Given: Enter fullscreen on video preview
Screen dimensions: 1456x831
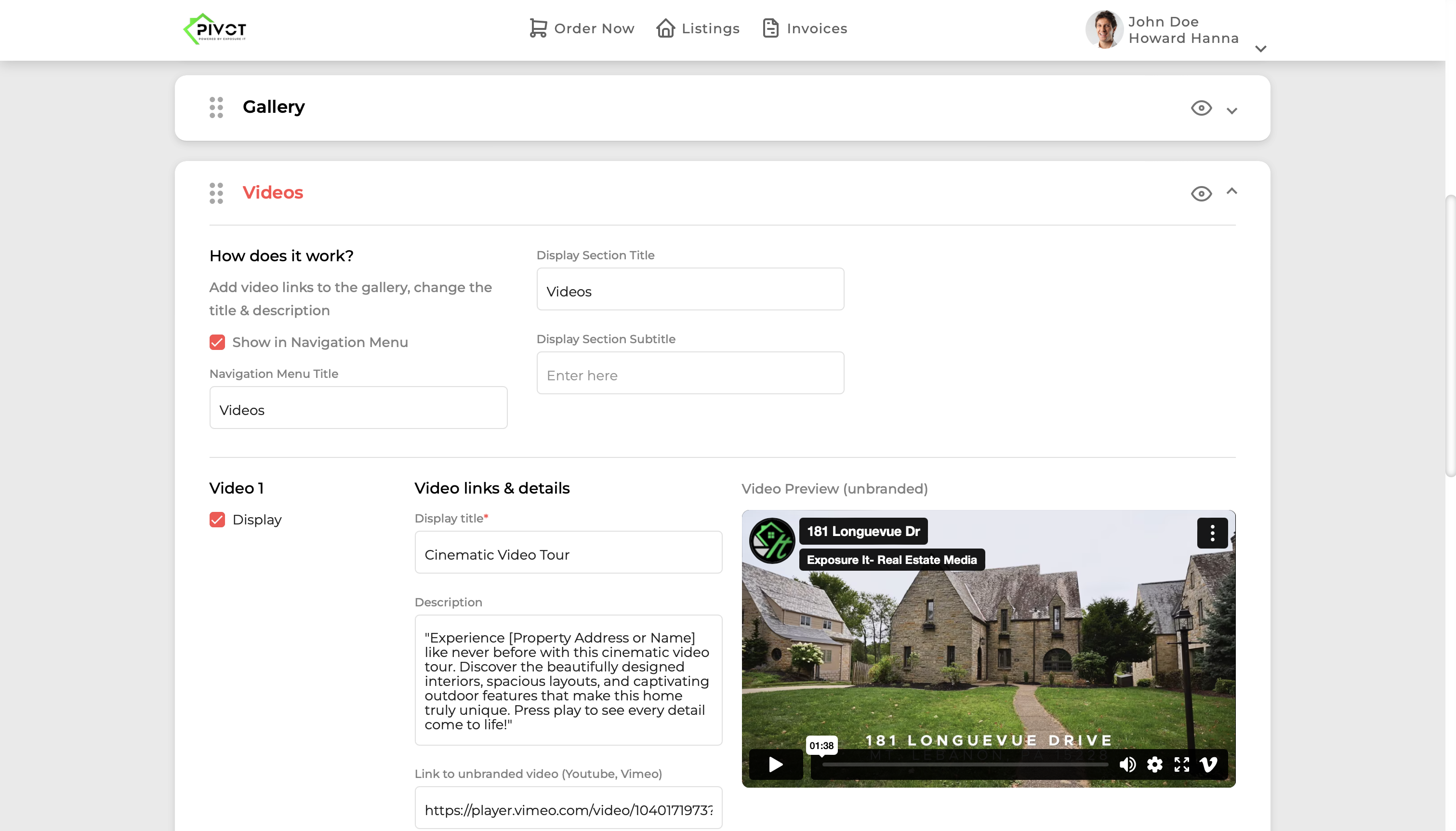Looking at the screenshot, I should [x=1181, y=764].
